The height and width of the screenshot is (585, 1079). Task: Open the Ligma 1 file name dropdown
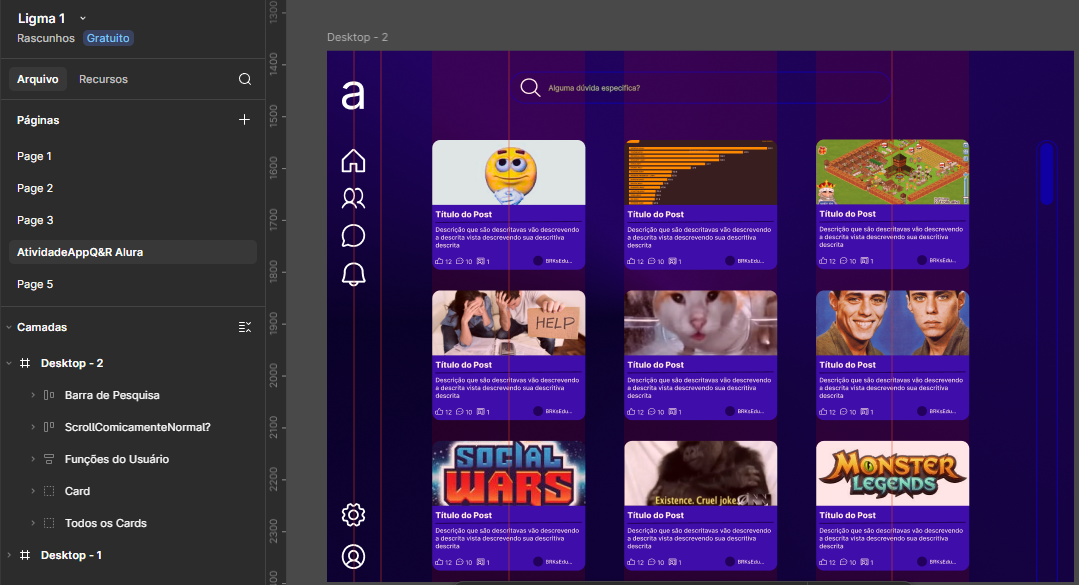coord(83,18)
